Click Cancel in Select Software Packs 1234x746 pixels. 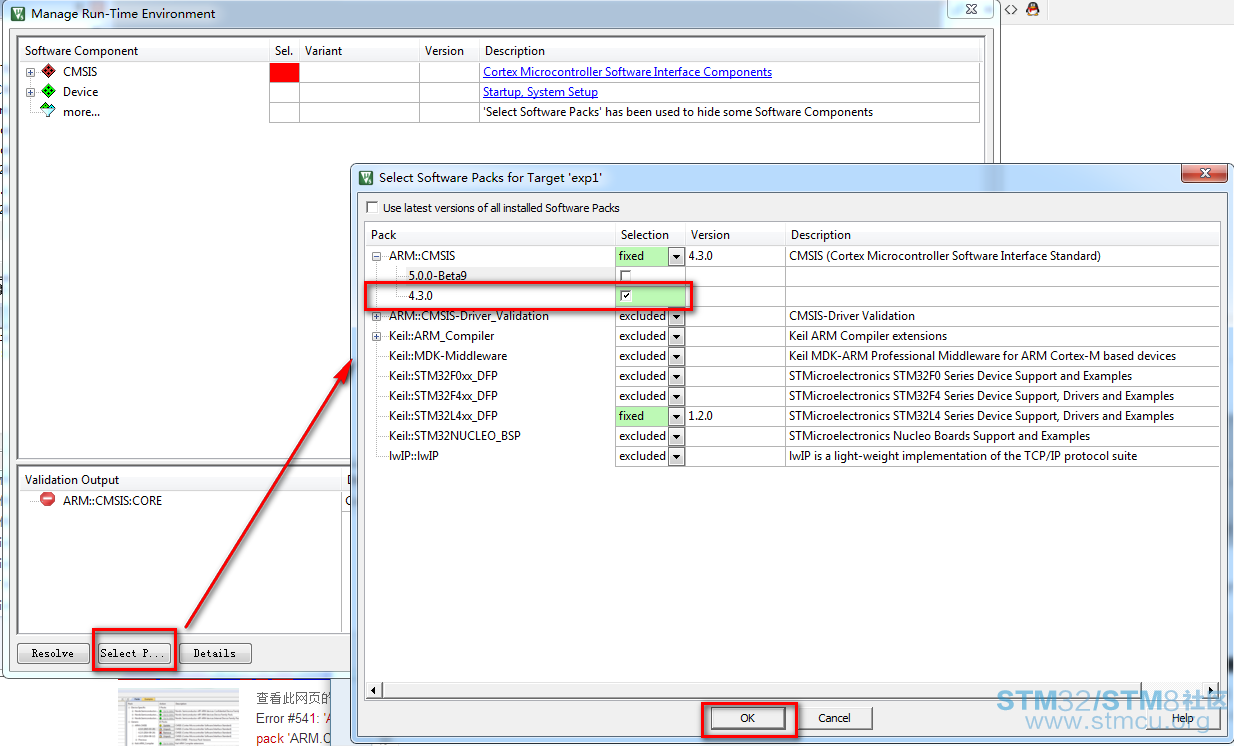click(834, 718)
